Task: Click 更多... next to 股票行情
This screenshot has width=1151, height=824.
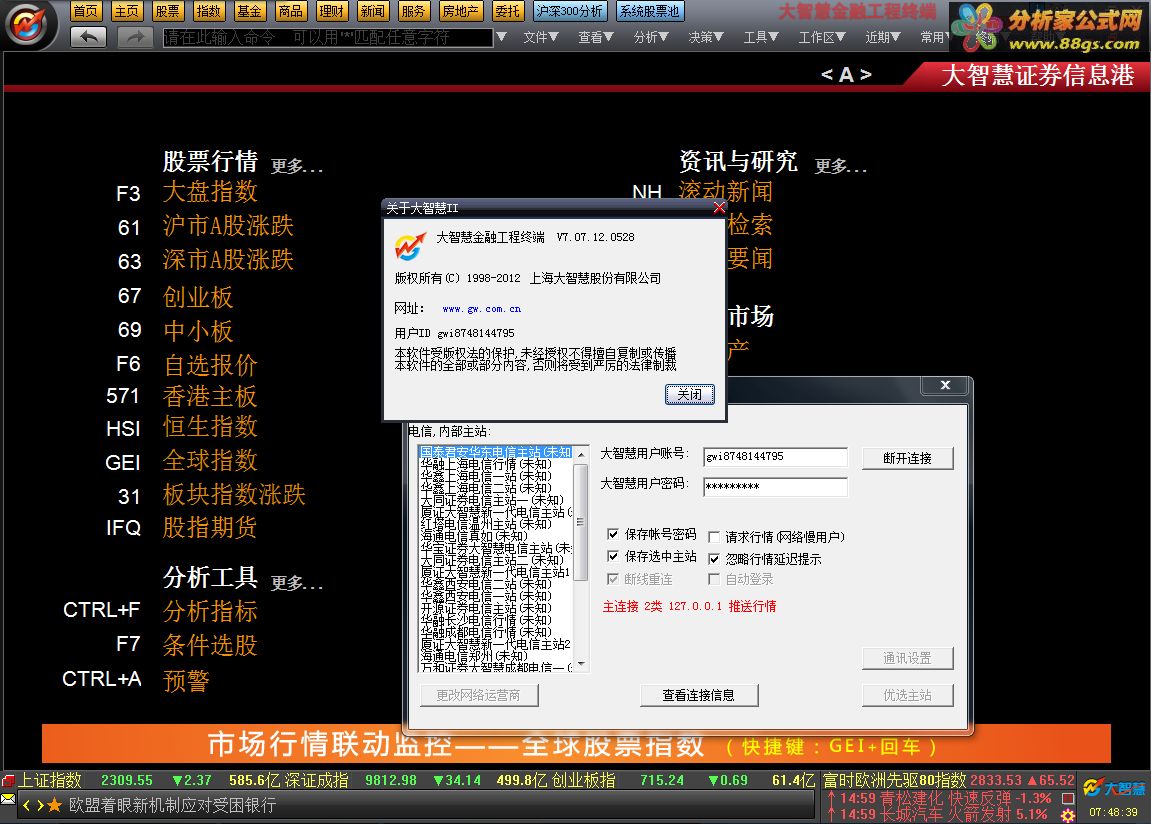Action: pos(297,166)
